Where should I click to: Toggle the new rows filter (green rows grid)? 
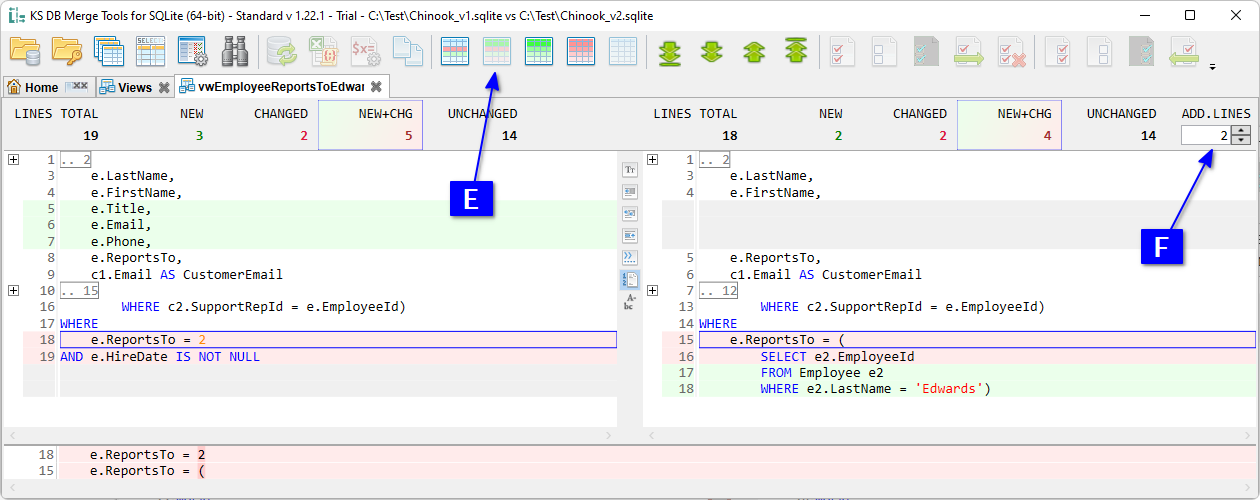pos(539,51)
